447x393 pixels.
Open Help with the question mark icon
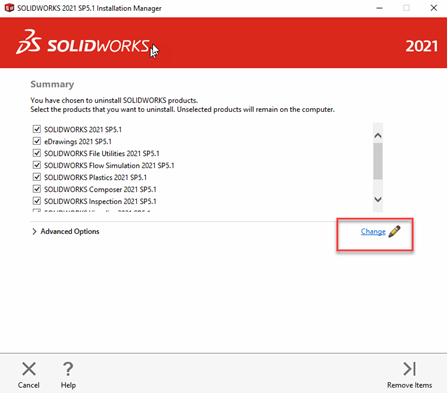tap(68, 369)
